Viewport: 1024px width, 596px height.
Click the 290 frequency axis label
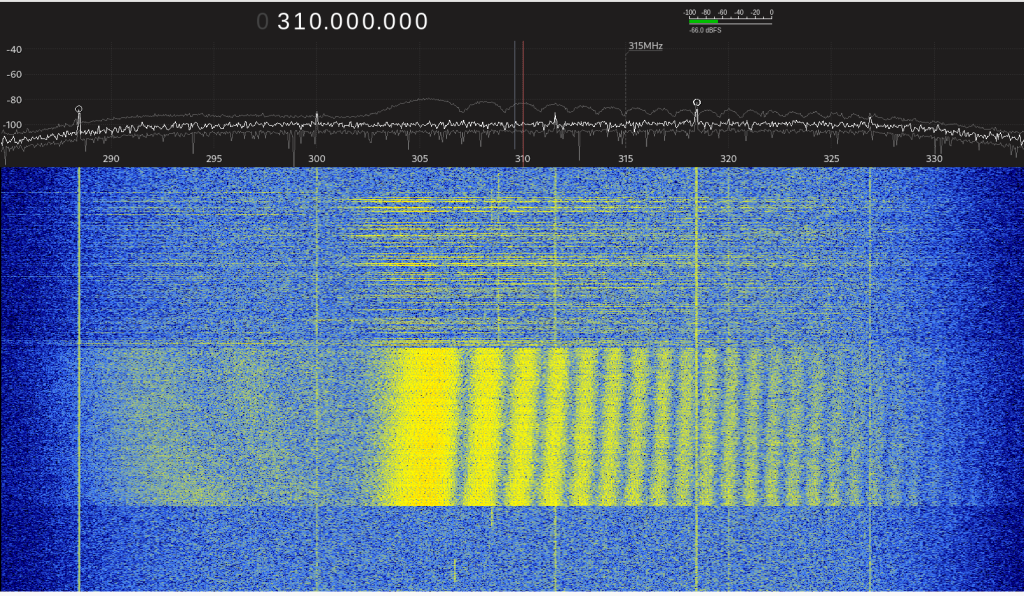click(x=111, y=159)
